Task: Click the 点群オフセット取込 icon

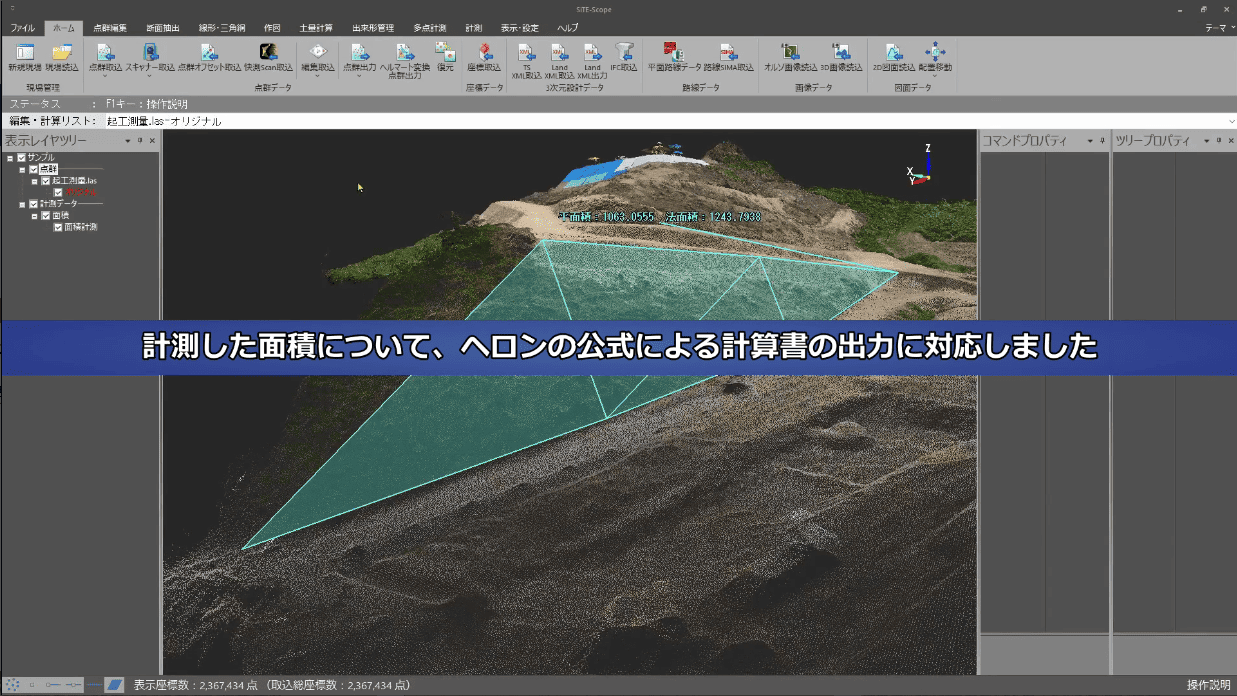Action: [209, 52]
